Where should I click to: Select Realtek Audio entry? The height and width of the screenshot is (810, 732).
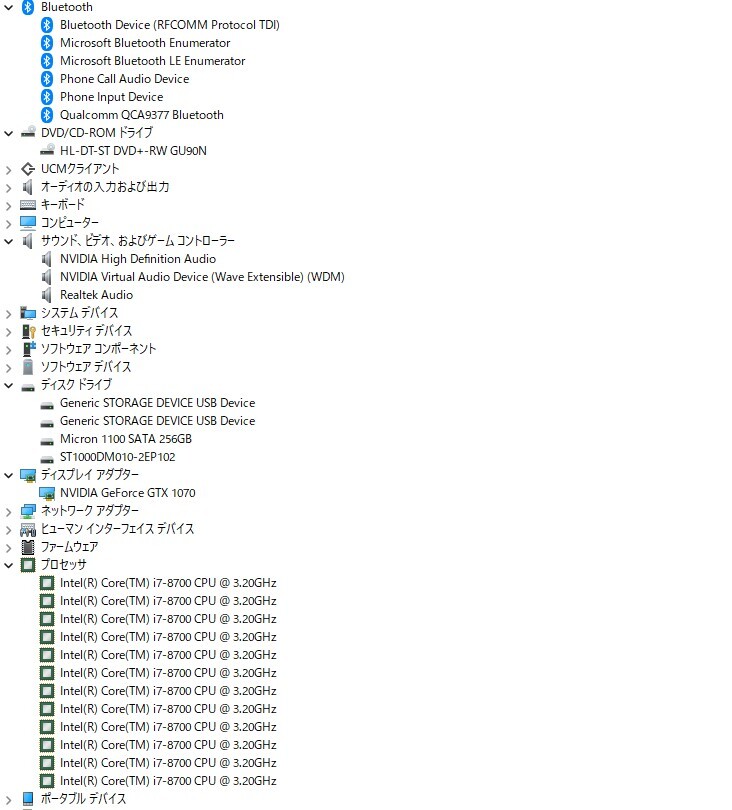click(97, 295)
